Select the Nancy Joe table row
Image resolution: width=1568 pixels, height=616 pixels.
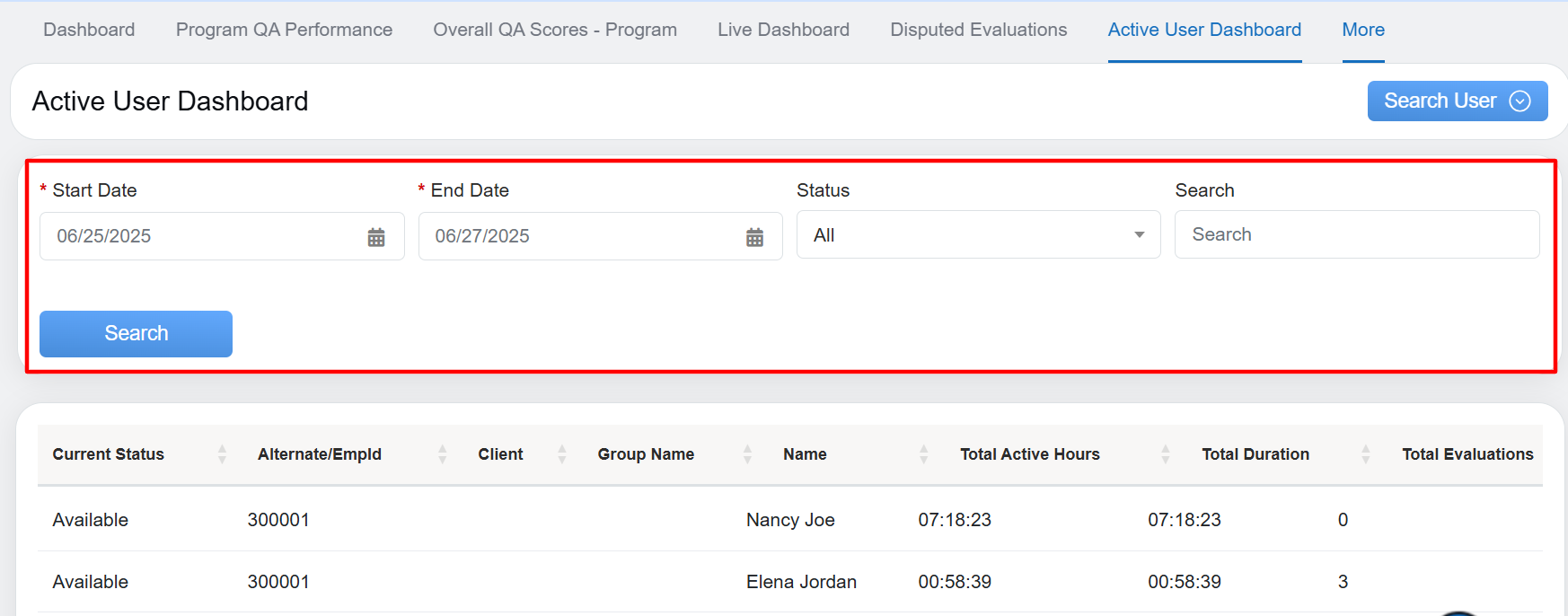789,520
